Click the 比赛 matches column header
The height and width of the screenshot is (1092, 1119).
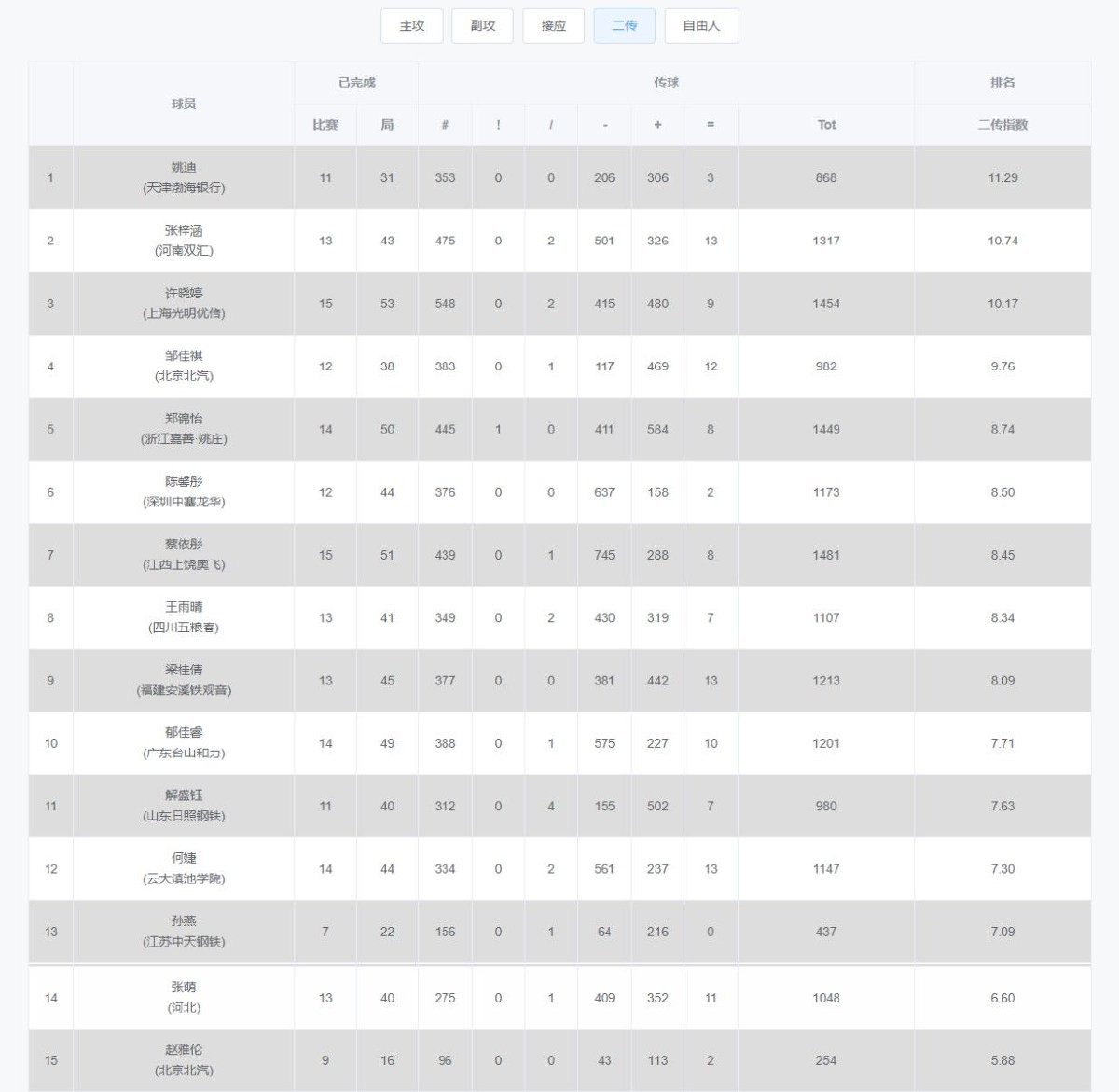[325, 125]
